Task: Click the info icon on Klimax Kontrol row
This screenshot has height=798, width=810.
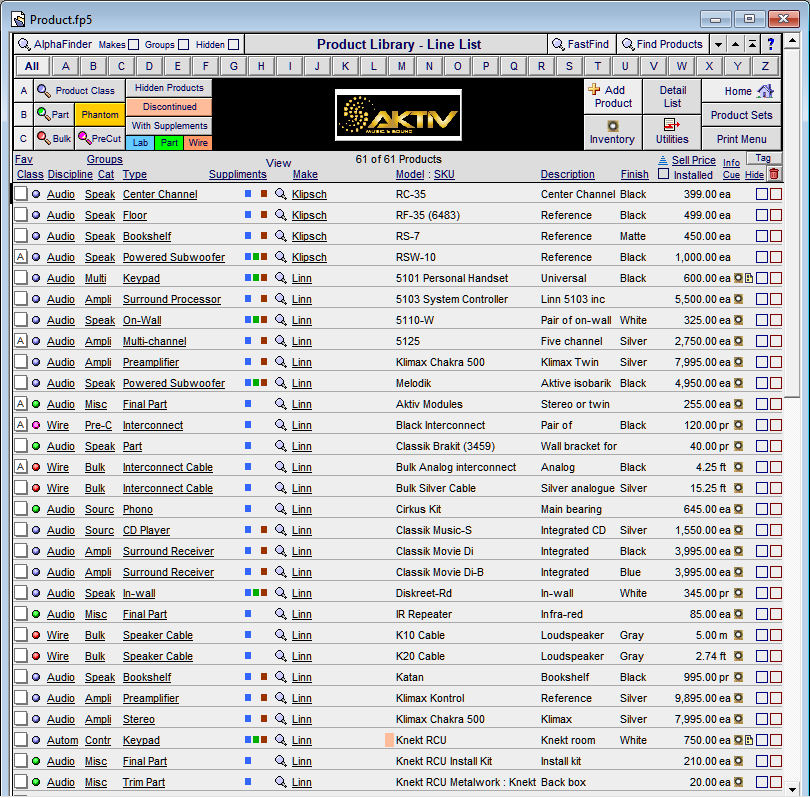Action: coord(739,698)
